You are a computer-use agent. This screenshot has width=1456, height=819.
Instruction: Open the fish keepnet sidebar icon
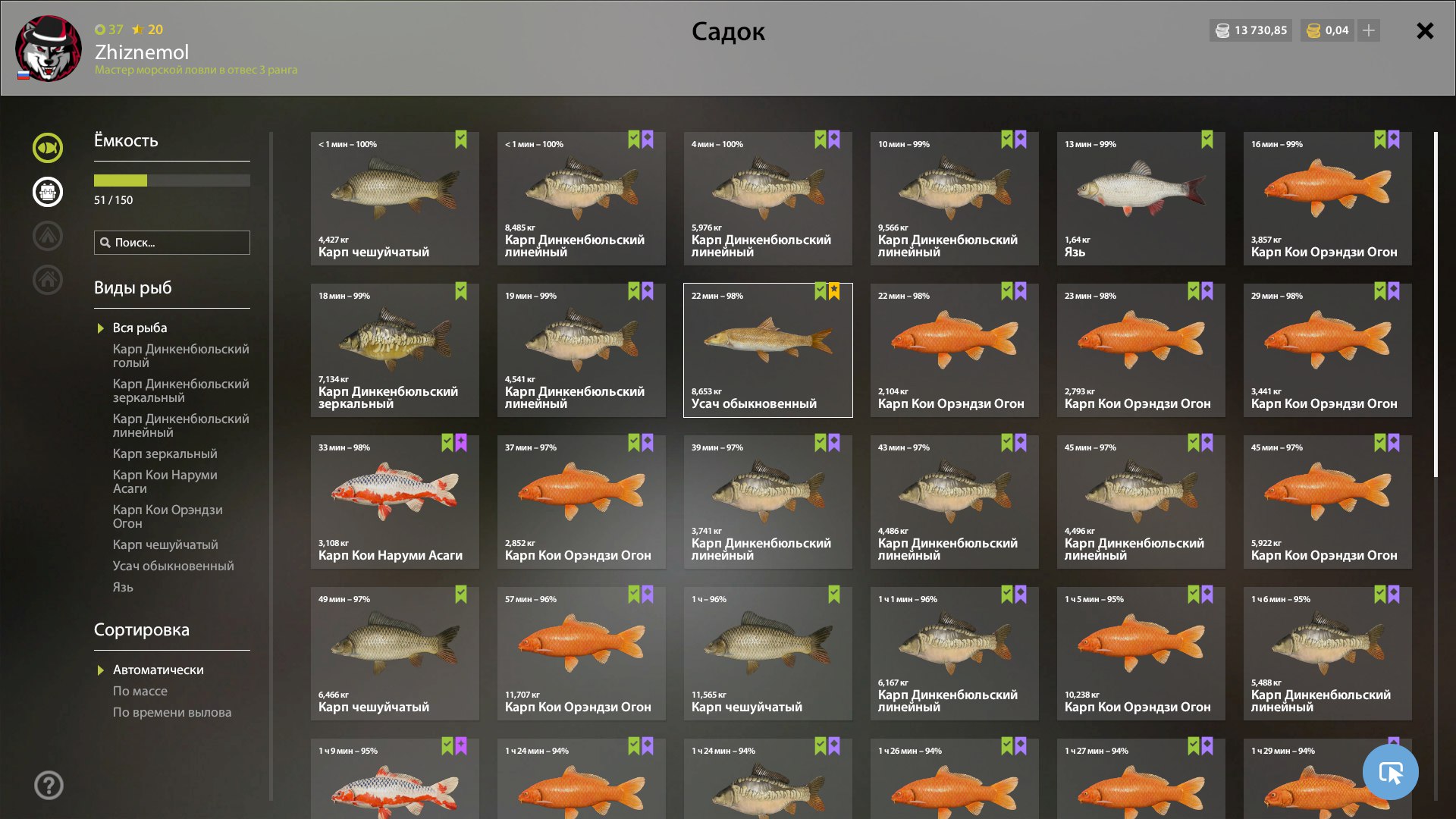coord(47,148)
